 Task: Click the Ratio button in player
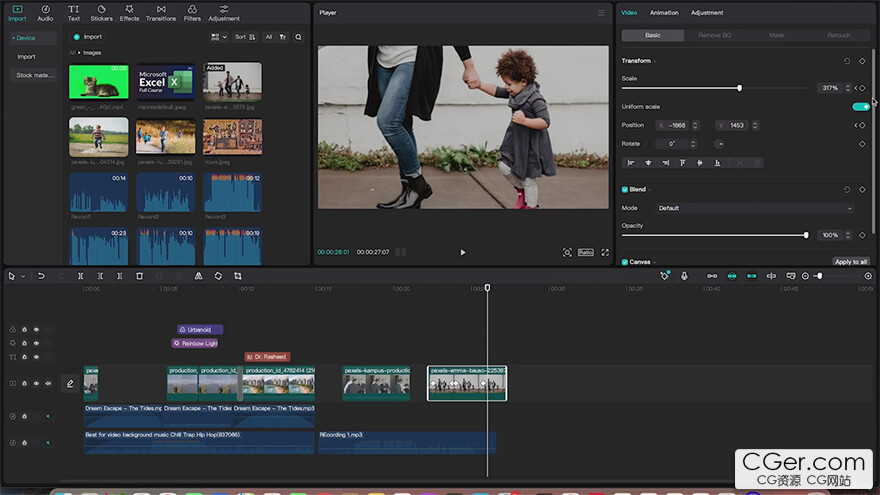585,253
